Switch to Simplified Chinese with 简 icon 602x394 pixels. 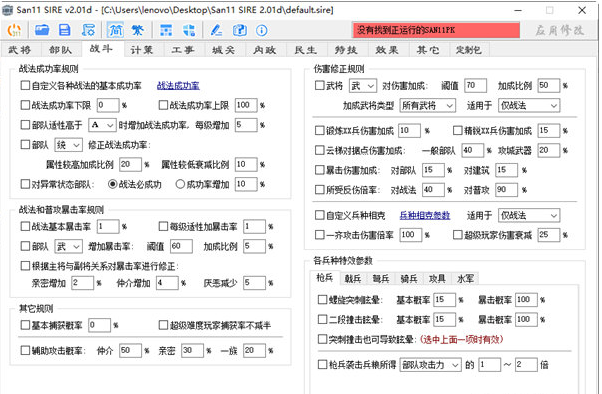coord(115,30)
